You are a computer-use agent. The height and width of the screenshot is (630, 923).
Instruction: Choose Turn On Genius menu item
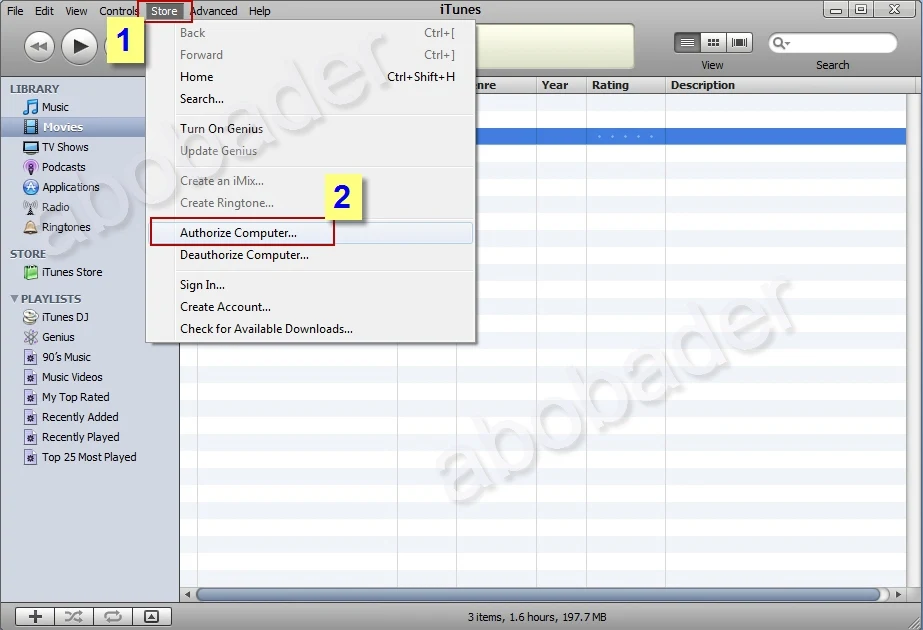pyautogui.click(x=310, y=128)
